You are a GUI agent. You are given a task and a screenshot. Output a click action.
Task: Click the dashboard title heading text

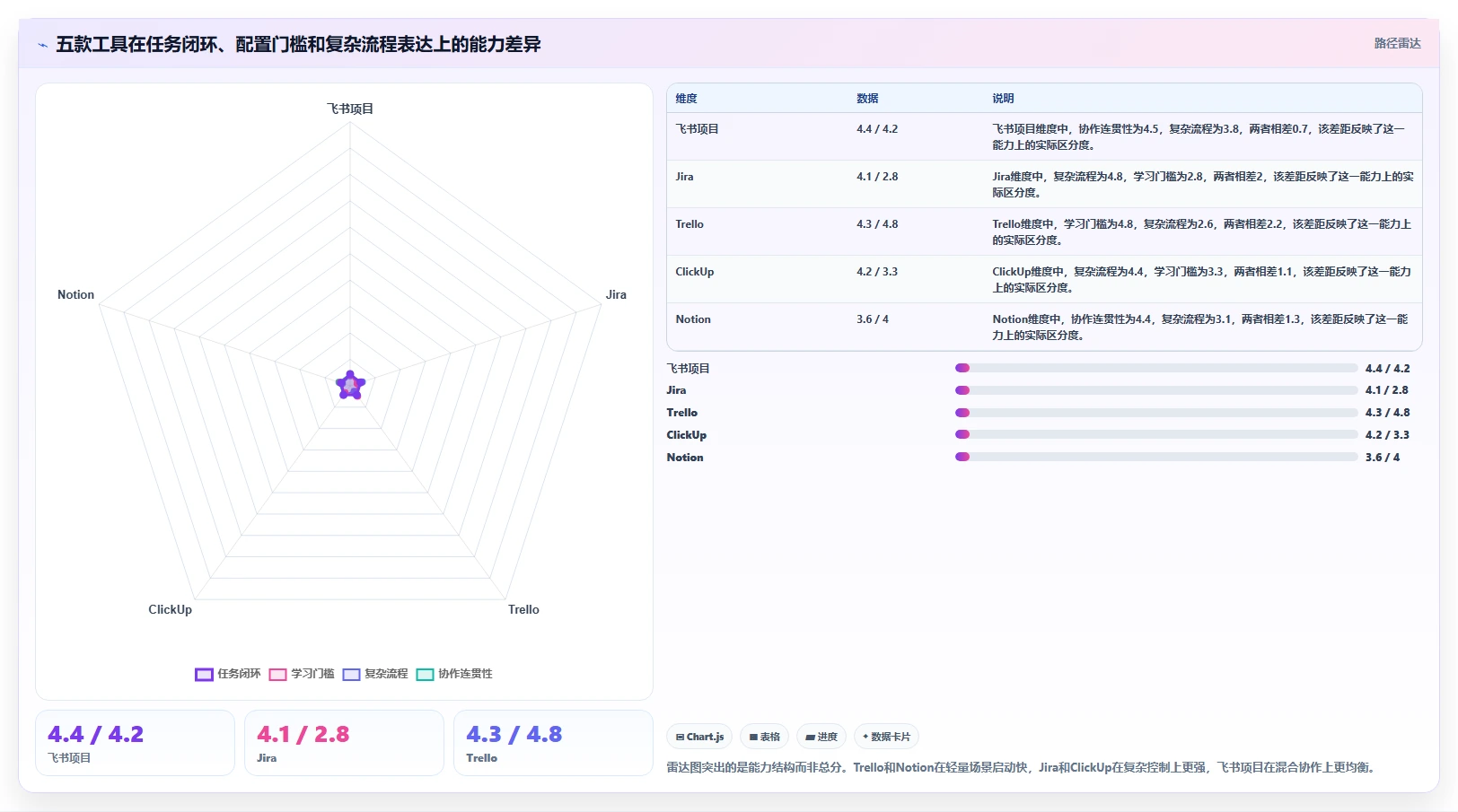click(298, 45)
